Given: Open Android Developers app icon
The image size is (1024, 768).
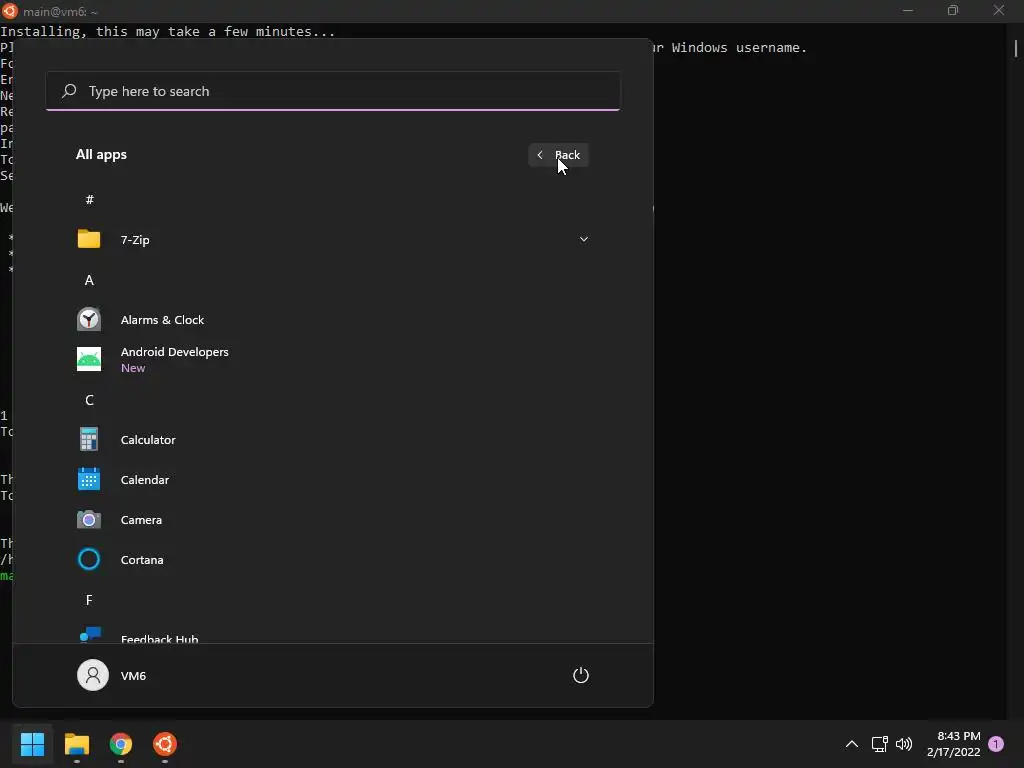Looking at the screenshot, I should click(89, 359).
